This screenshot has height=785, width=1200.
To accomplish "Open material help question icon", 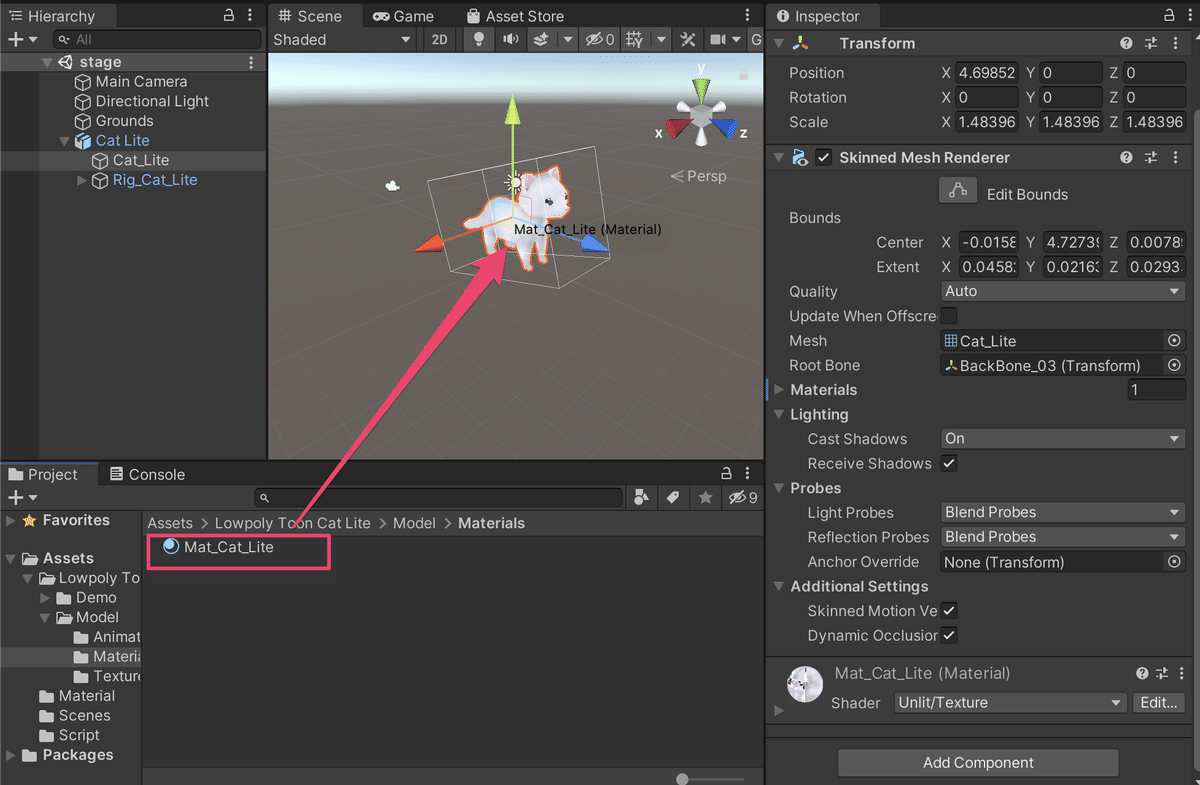I will click(1143, 674).
